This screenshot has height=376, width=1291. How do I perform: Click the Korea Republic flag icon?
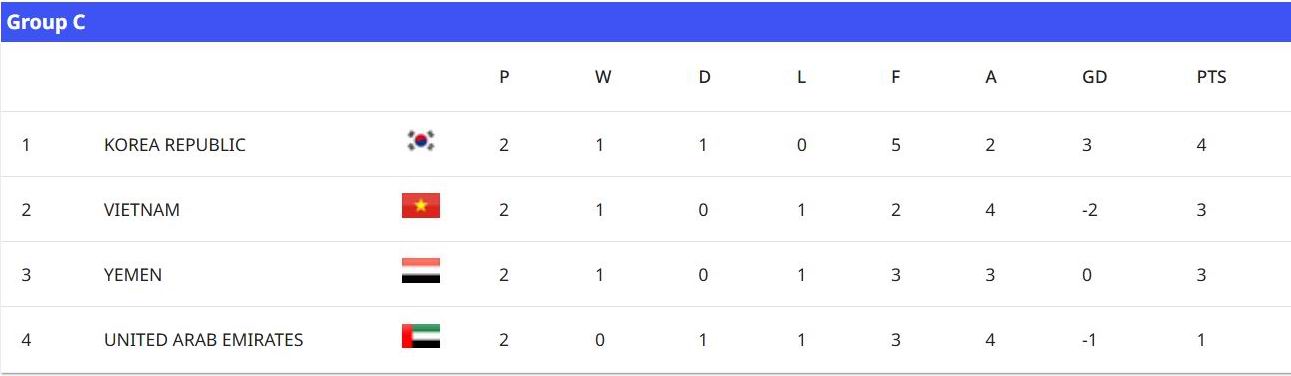pyautogui.click(x=421, y=141)
